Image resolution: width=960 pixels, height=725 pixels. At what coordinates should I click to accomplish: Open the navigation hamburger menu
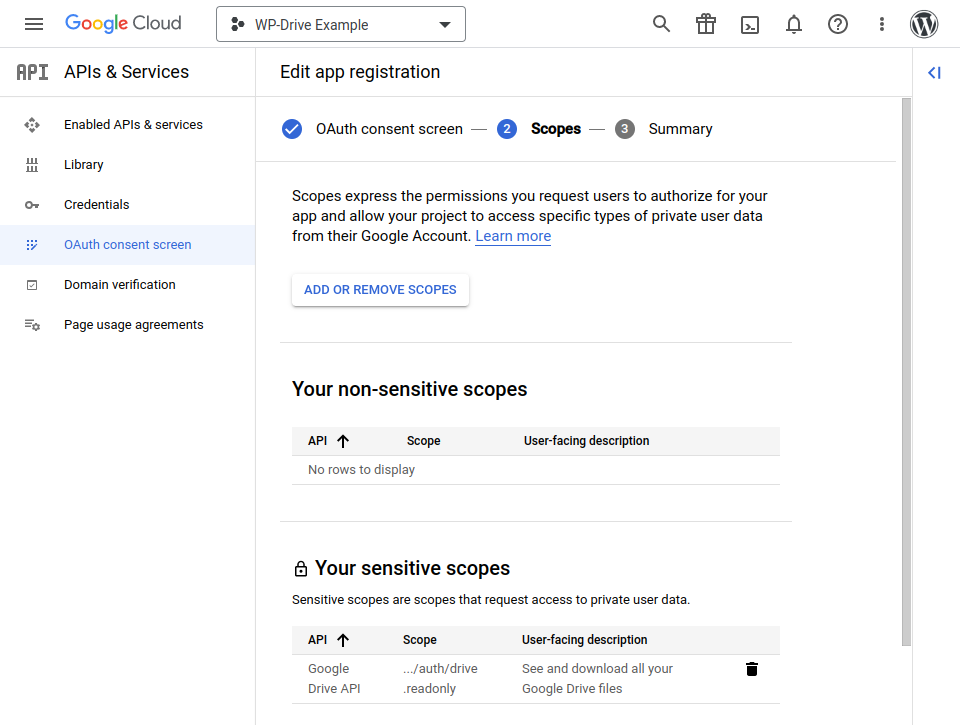34,24
